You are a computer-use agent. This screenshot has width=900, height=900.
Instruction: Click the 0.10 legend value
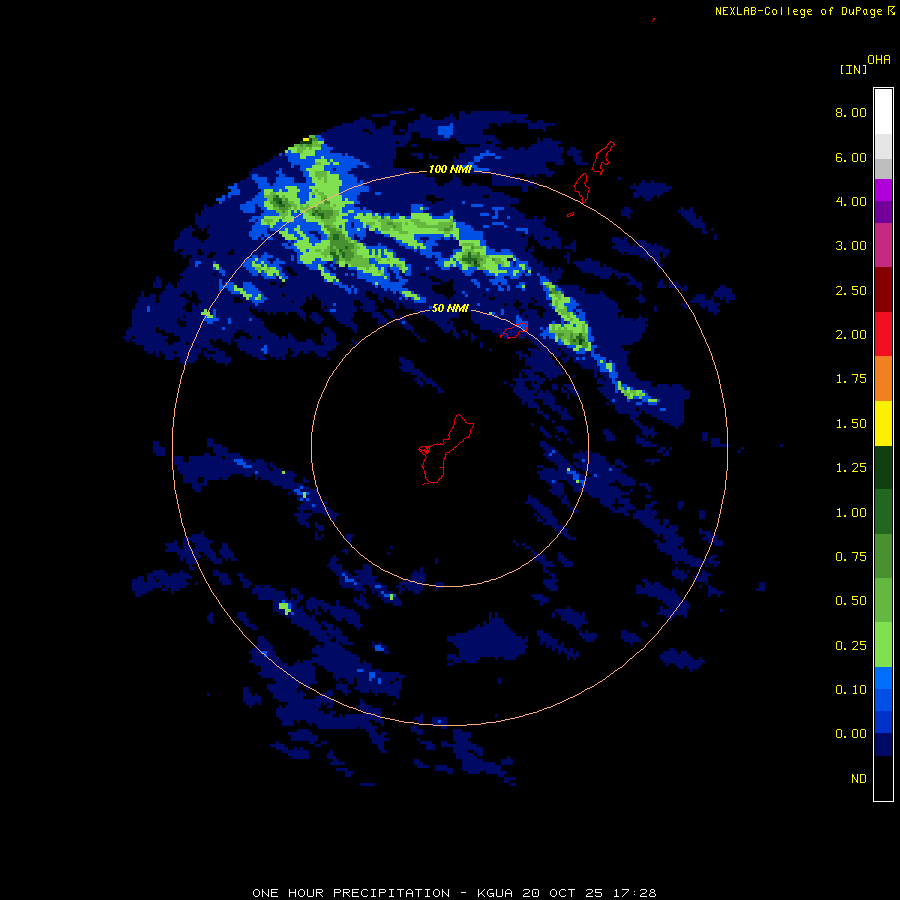click(x=851, y=690)
